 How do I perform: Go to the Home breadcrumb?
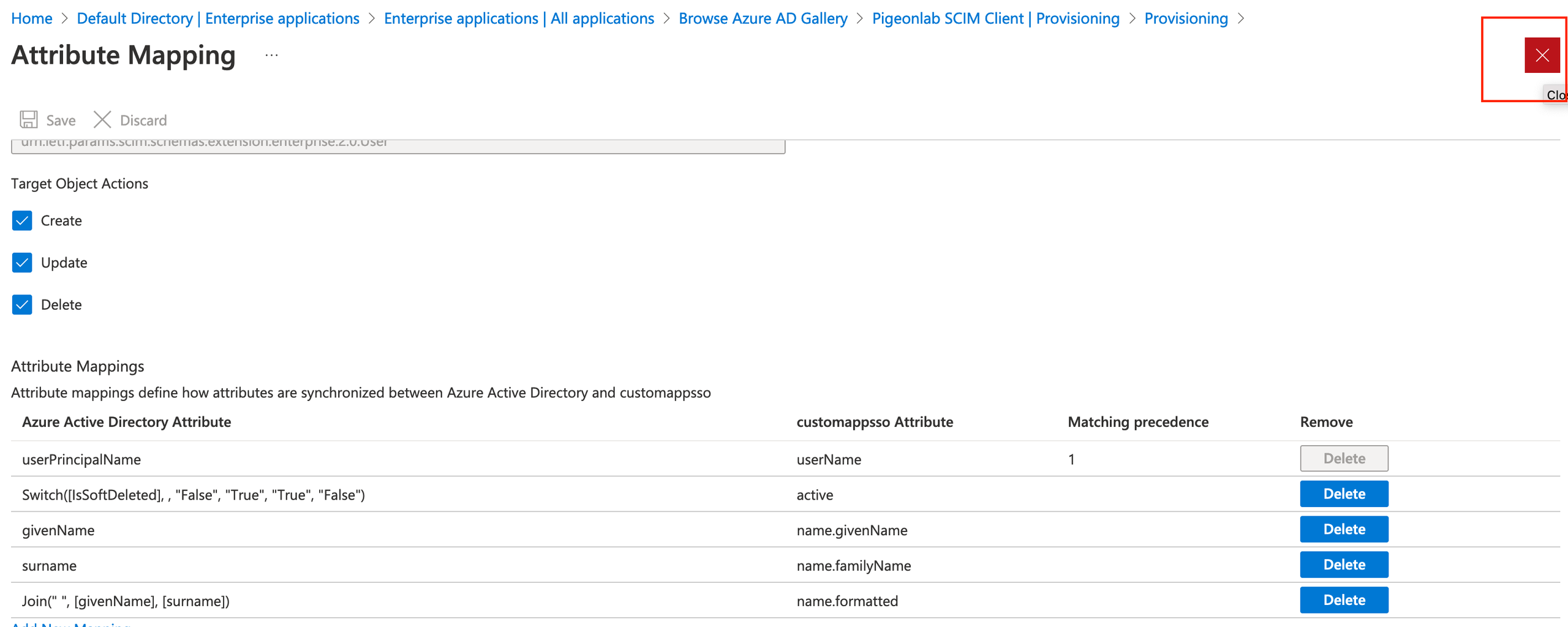pos(32,18)
